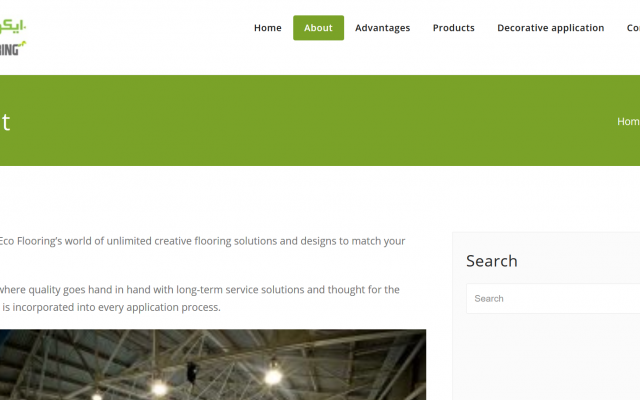Open Decorative application in navigation
The image size is (640, 400).
pyautogui.click(x=551, y=28)
